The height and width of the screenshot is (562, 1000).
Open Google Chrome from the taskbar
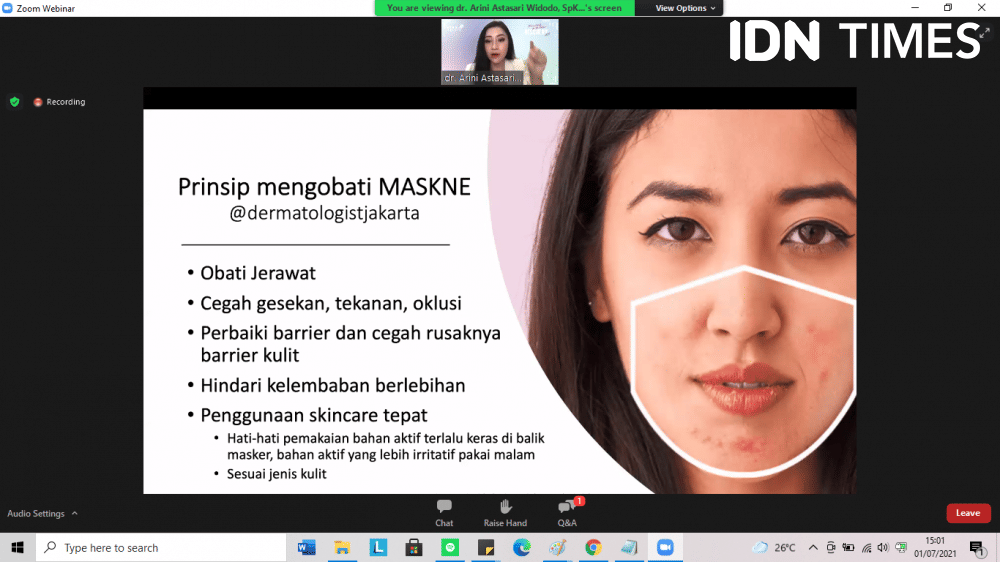pos(593,548)
